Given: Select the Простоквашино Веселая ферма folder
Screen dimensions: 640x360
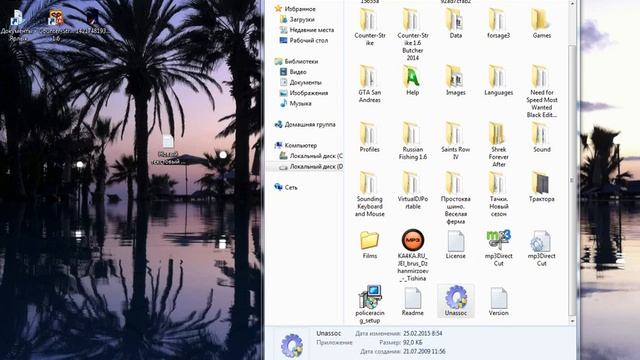Looking at the screenshot, I should click(456, 198).
